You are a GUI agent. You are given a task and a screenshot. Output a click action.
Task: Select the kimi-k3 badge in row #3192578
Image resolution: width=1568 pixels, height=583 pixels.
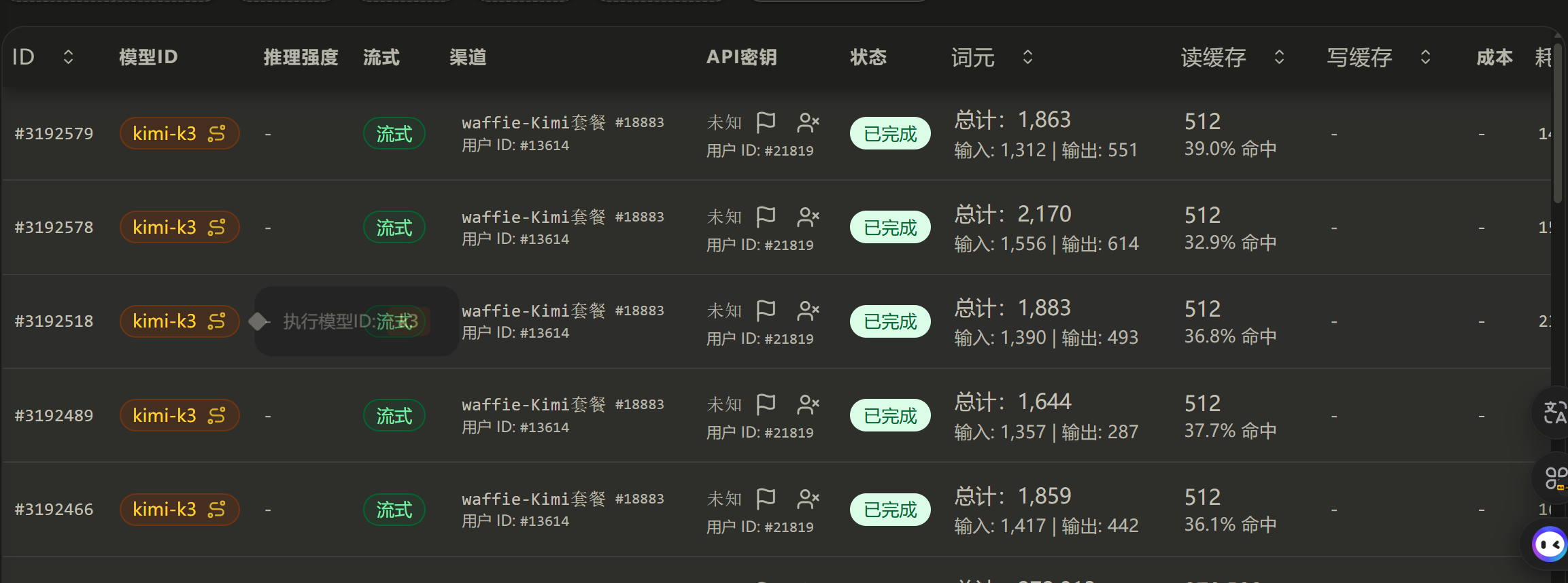(x=180, y=228)
